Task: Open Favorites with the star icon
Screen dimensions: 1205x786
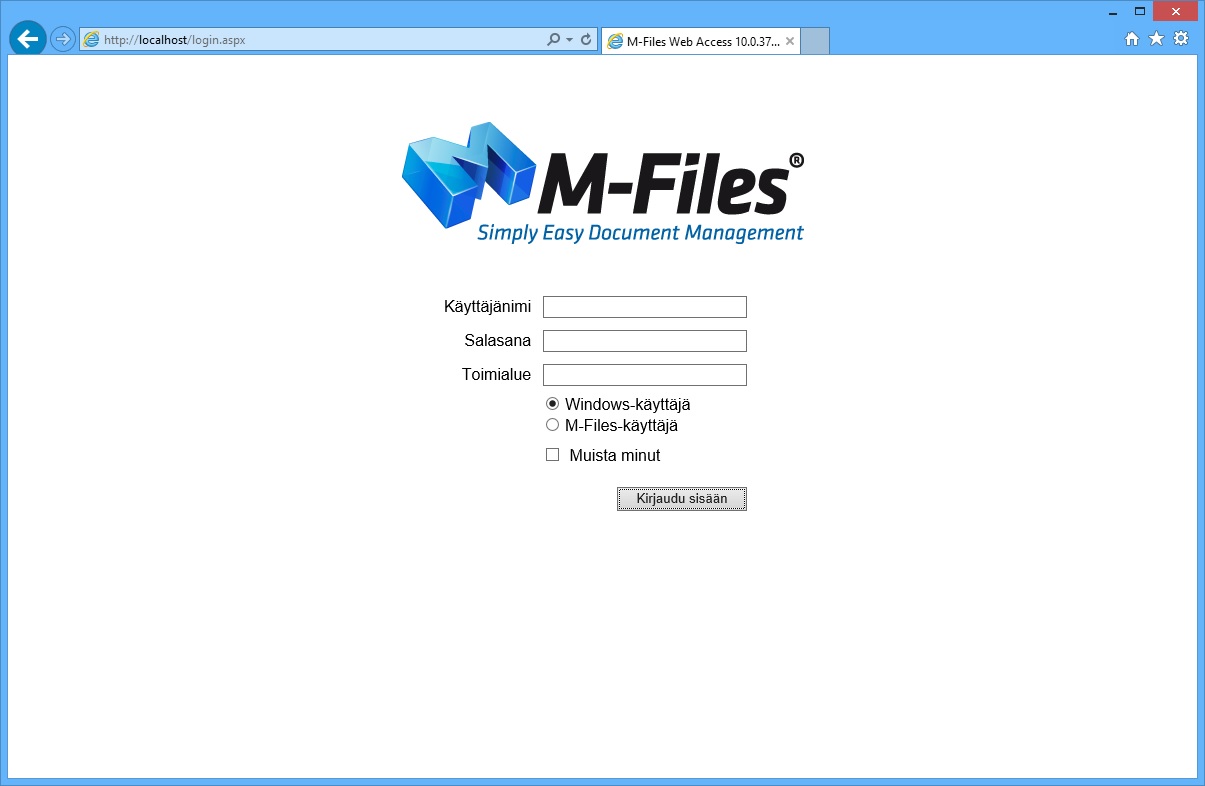Action: (1156, 39)
